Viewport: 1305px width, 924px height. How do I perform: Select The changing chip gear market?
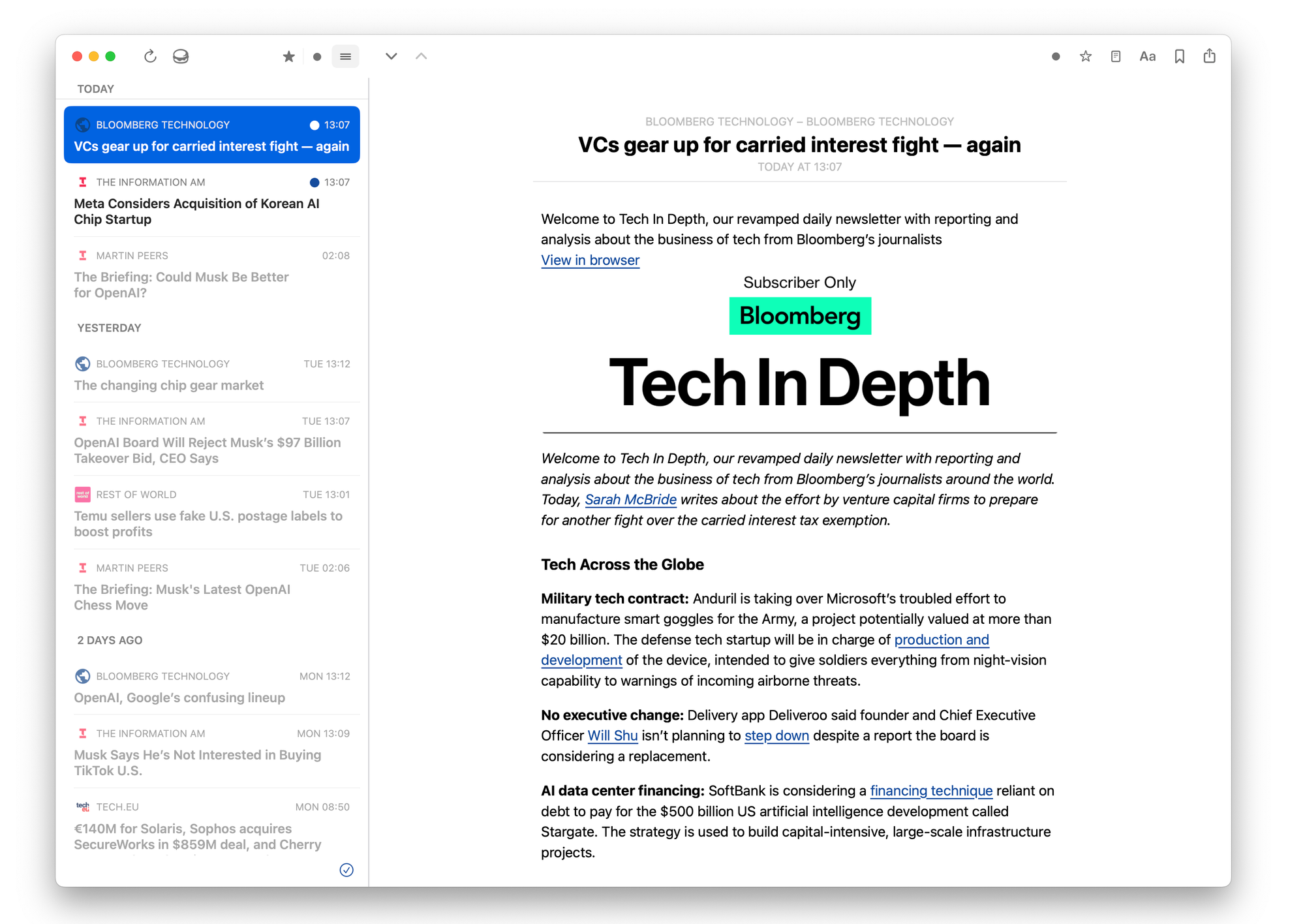169,385
